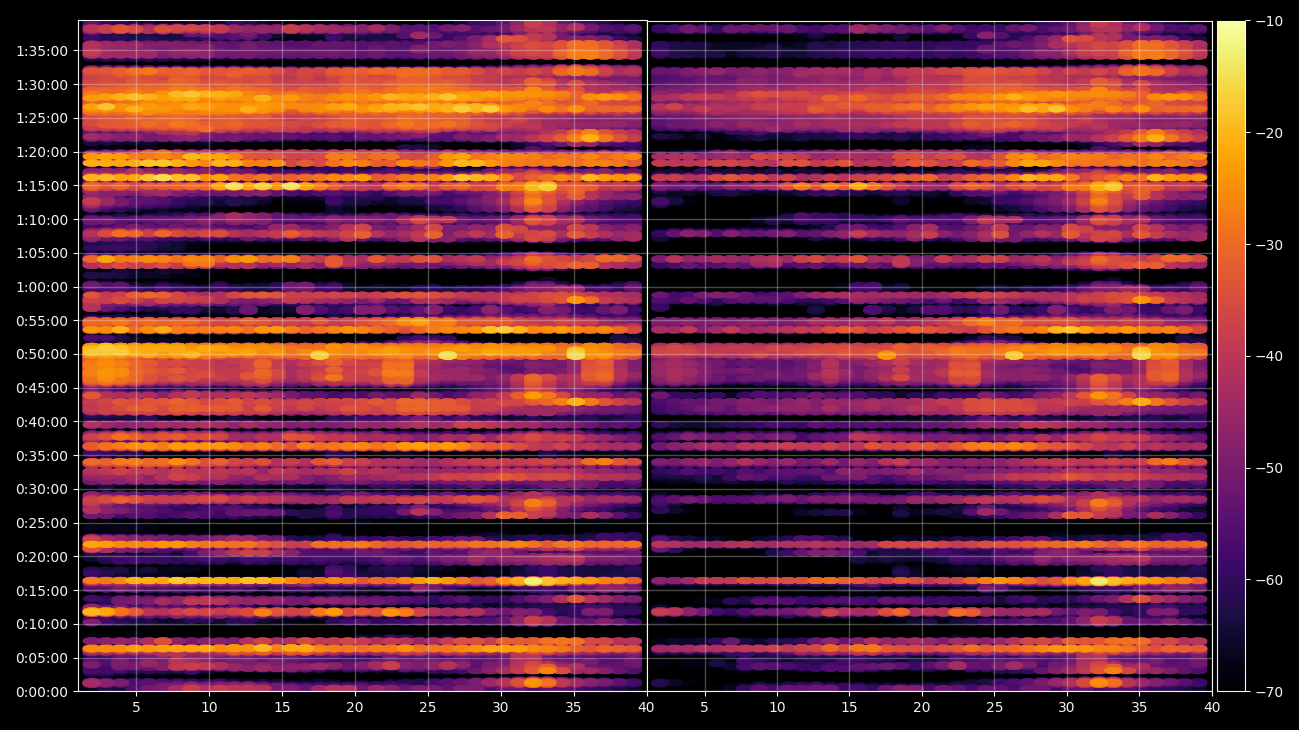Pick the 1:10:00 y-axis time label
The width and height of the screenshot is (1299, 730).
(42, 220)
